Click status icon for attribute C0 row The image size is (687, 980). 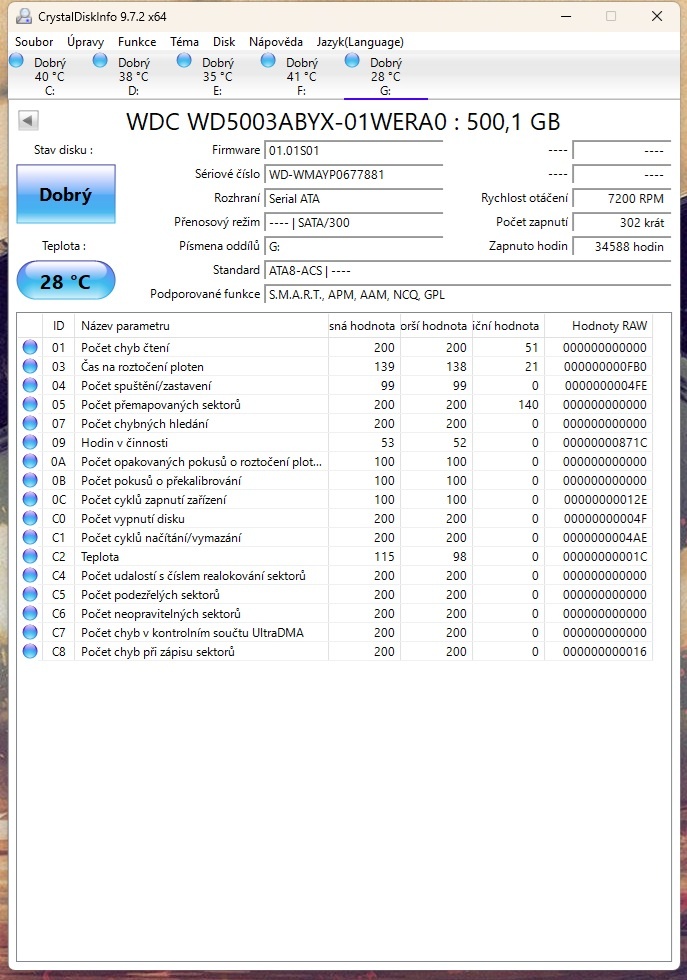30,518
